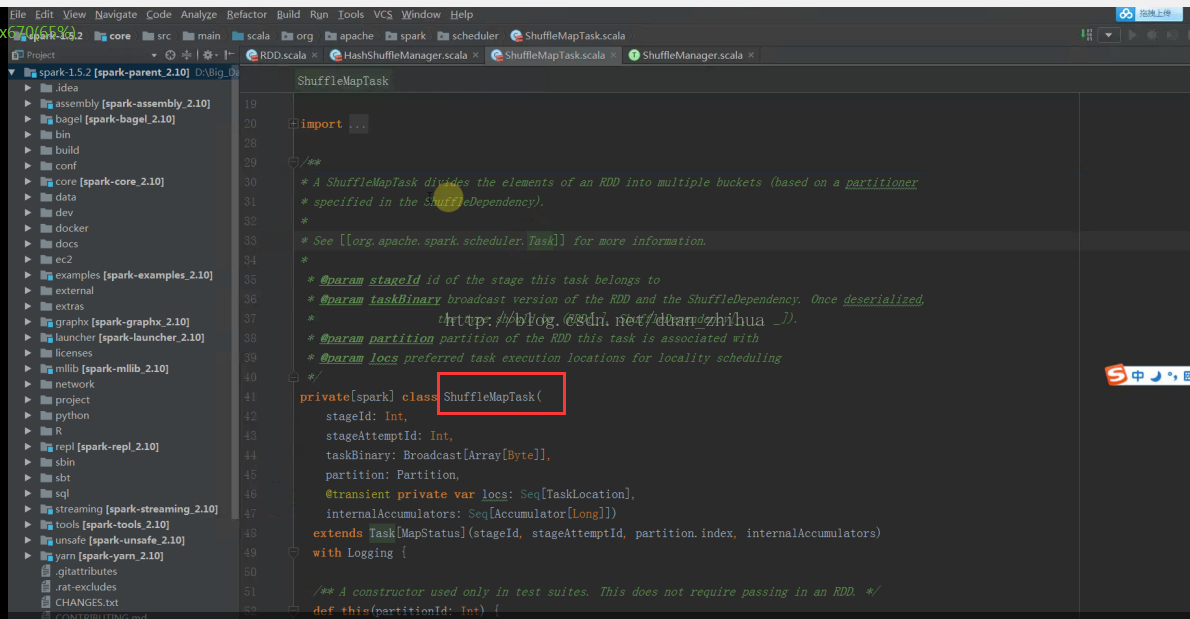Click the Baidu cloud upload button

point(1149,14)
